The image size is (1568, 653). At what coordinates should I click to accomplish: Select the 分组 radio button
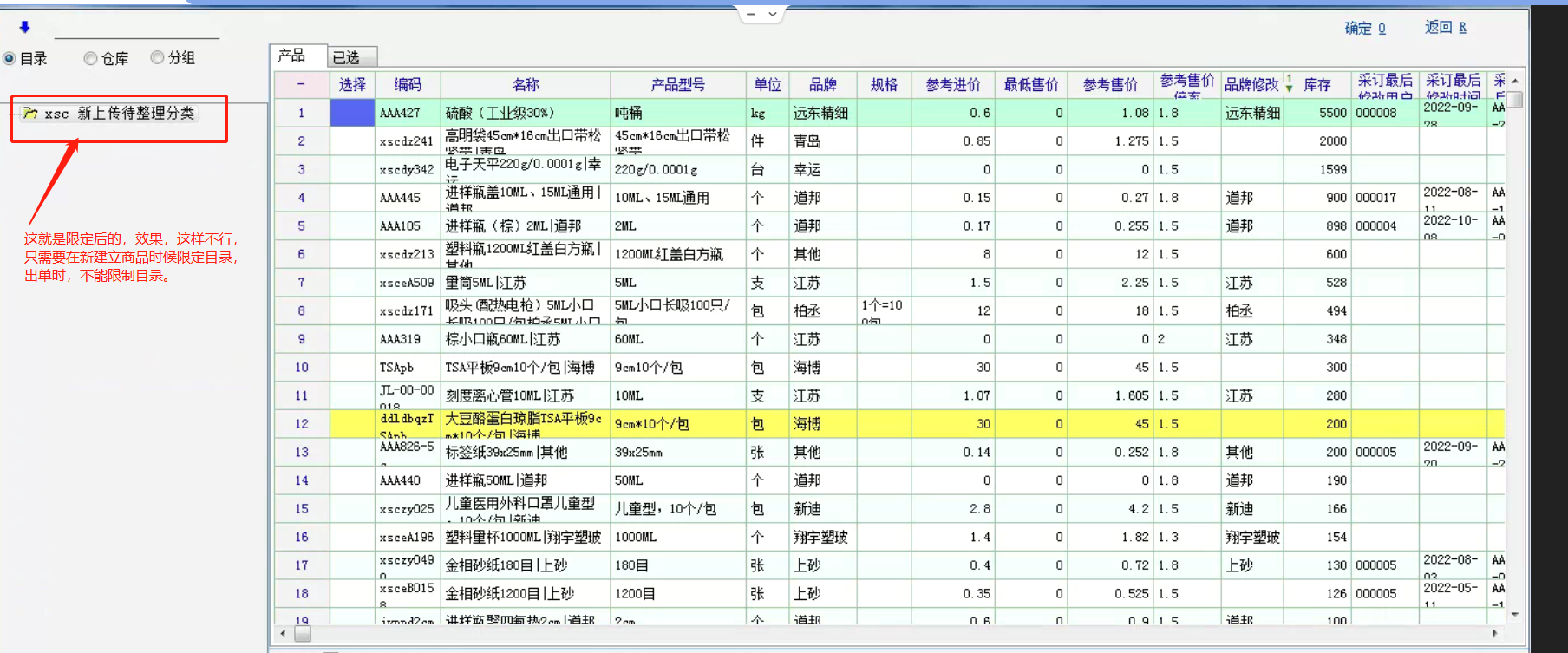(157, 57)
